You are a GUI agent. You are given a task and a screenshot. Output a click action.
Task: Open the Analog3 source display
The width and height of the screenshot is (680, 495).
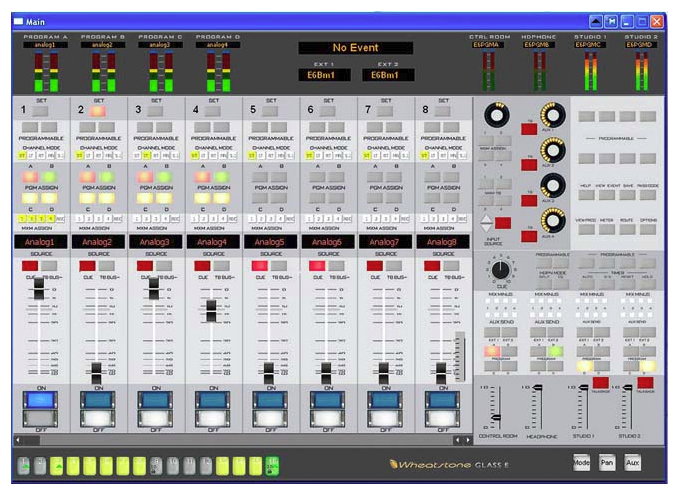156,242
